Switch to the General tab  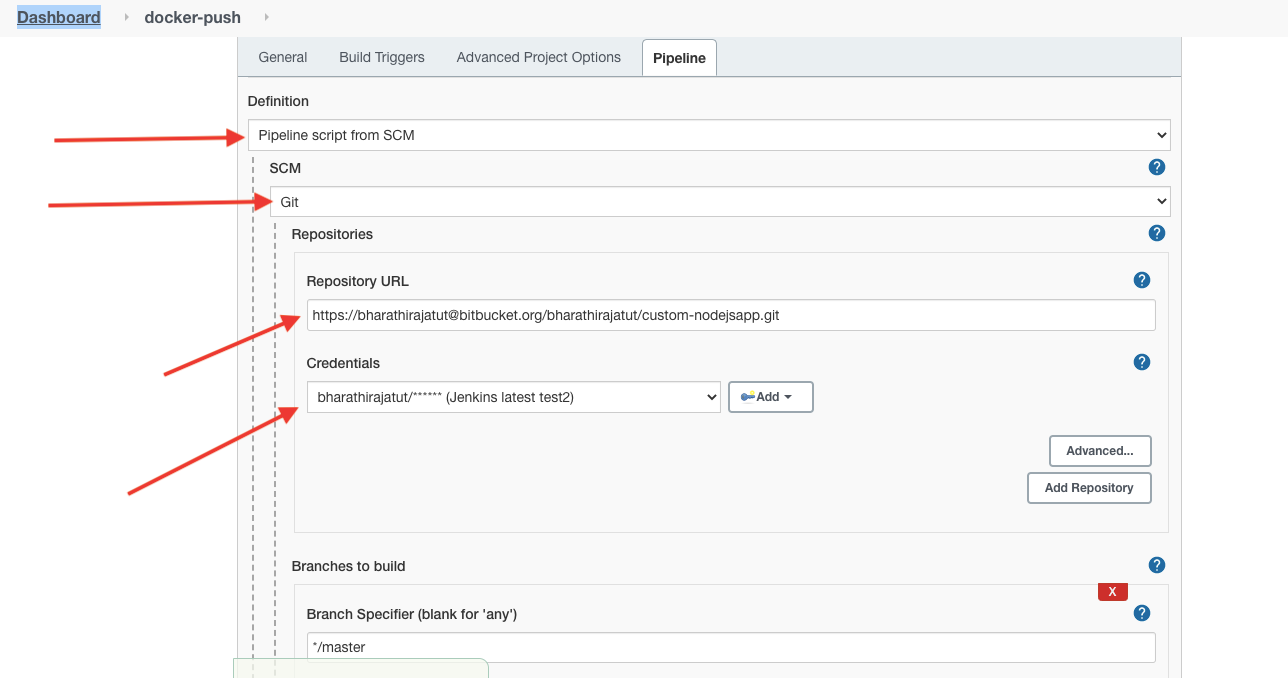(x=283, y=57)
